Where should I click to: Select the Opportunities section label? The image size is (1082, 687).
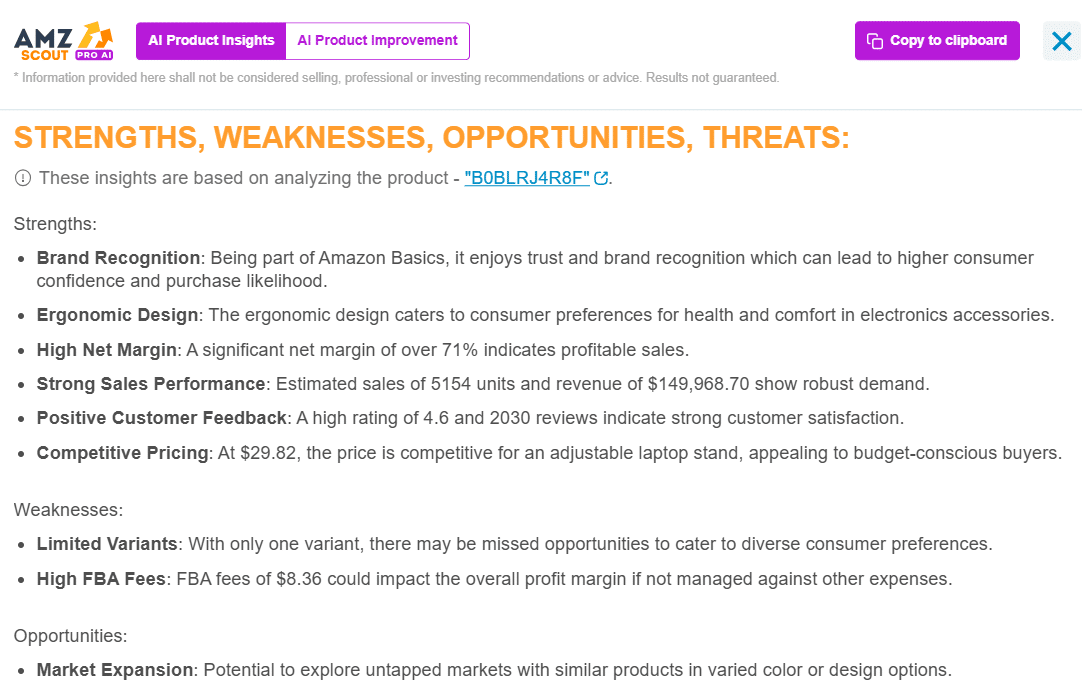70,636
